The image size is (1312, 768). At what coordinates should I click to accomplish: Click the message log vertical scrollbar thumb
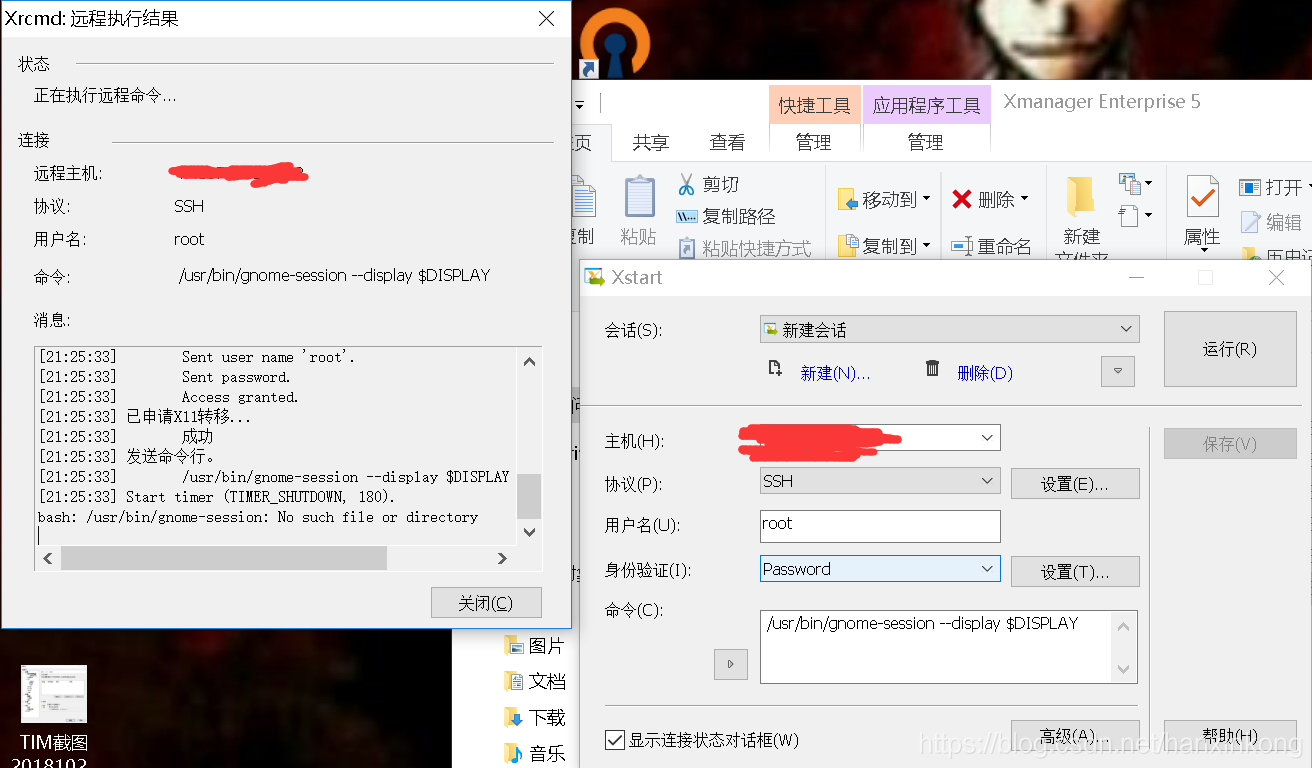529,496
